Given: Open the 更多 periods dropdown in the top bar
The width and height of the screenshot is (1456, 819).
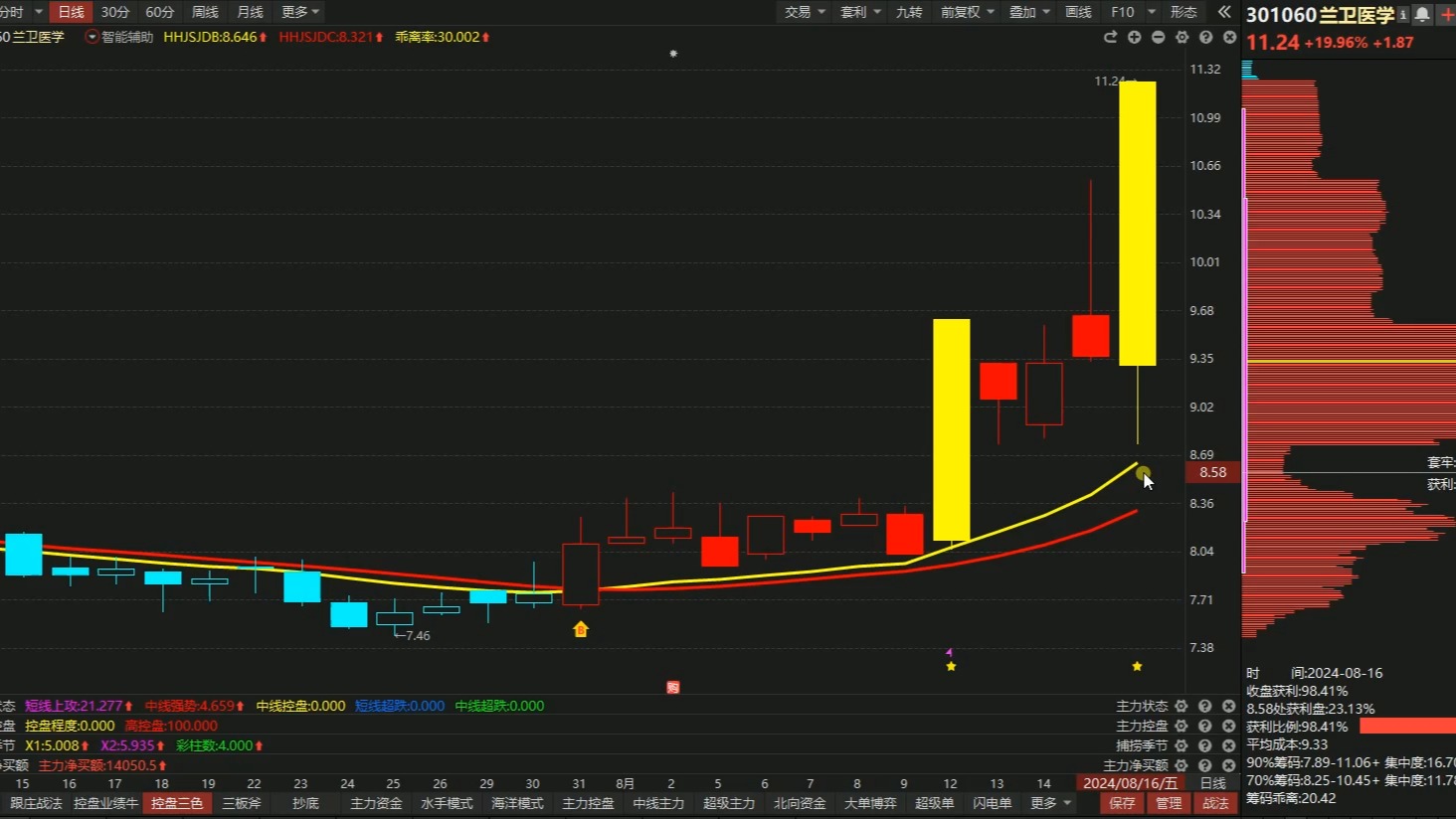Looking at the screenshot, I should pyautogui.click(x=300, y=12).
